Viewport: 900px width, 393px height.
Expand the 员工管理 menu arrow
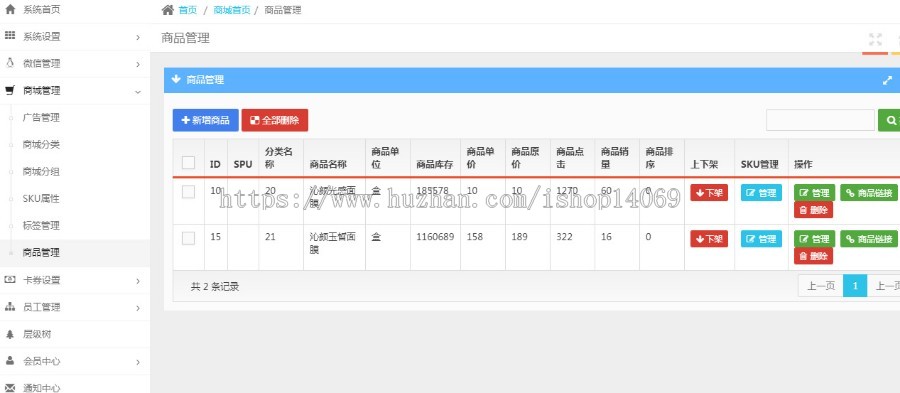pyautogui.click(x=138, y=308)
